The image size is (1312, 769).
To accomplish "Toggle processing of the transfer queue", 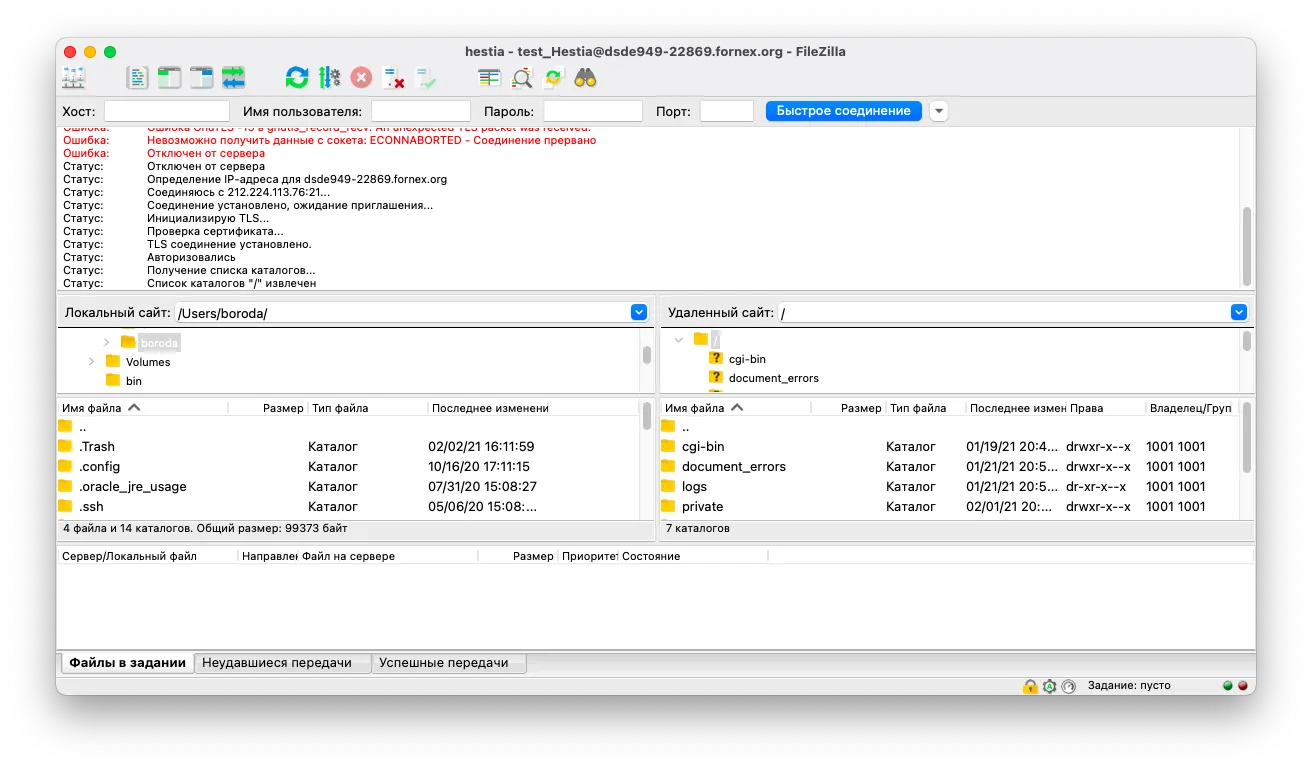I will pyautogui.click(x=330, y=78).
